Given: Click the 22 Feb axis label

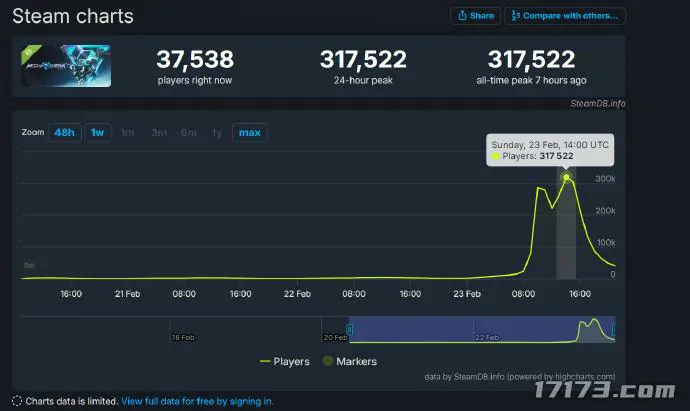Looking at the screenshot, I should 297,294.
